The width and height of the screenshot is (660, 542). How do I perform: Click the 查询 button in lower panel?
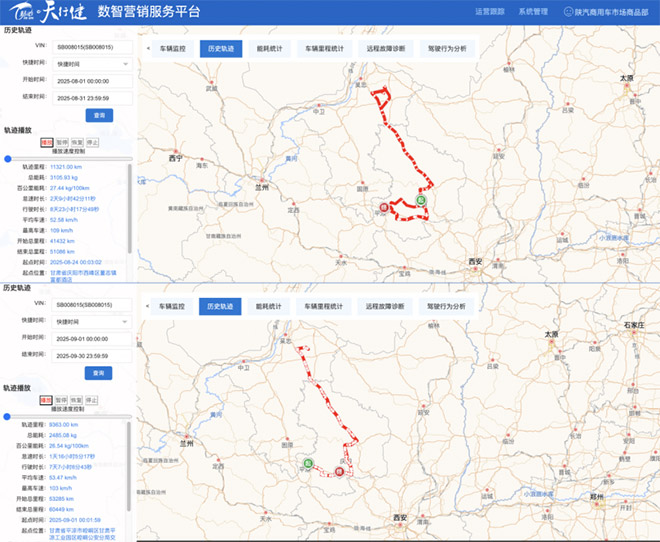tap(97, 372)
